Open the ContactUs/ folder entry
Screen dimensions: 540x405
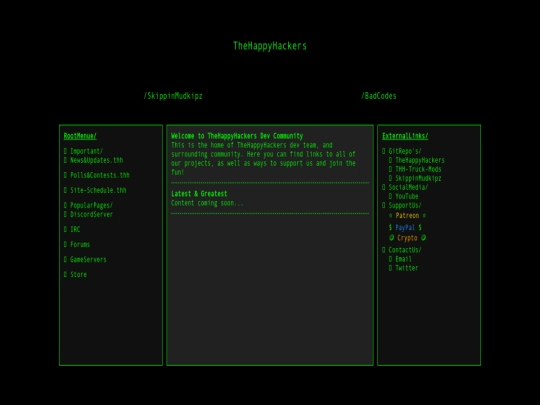click(405, 250)
